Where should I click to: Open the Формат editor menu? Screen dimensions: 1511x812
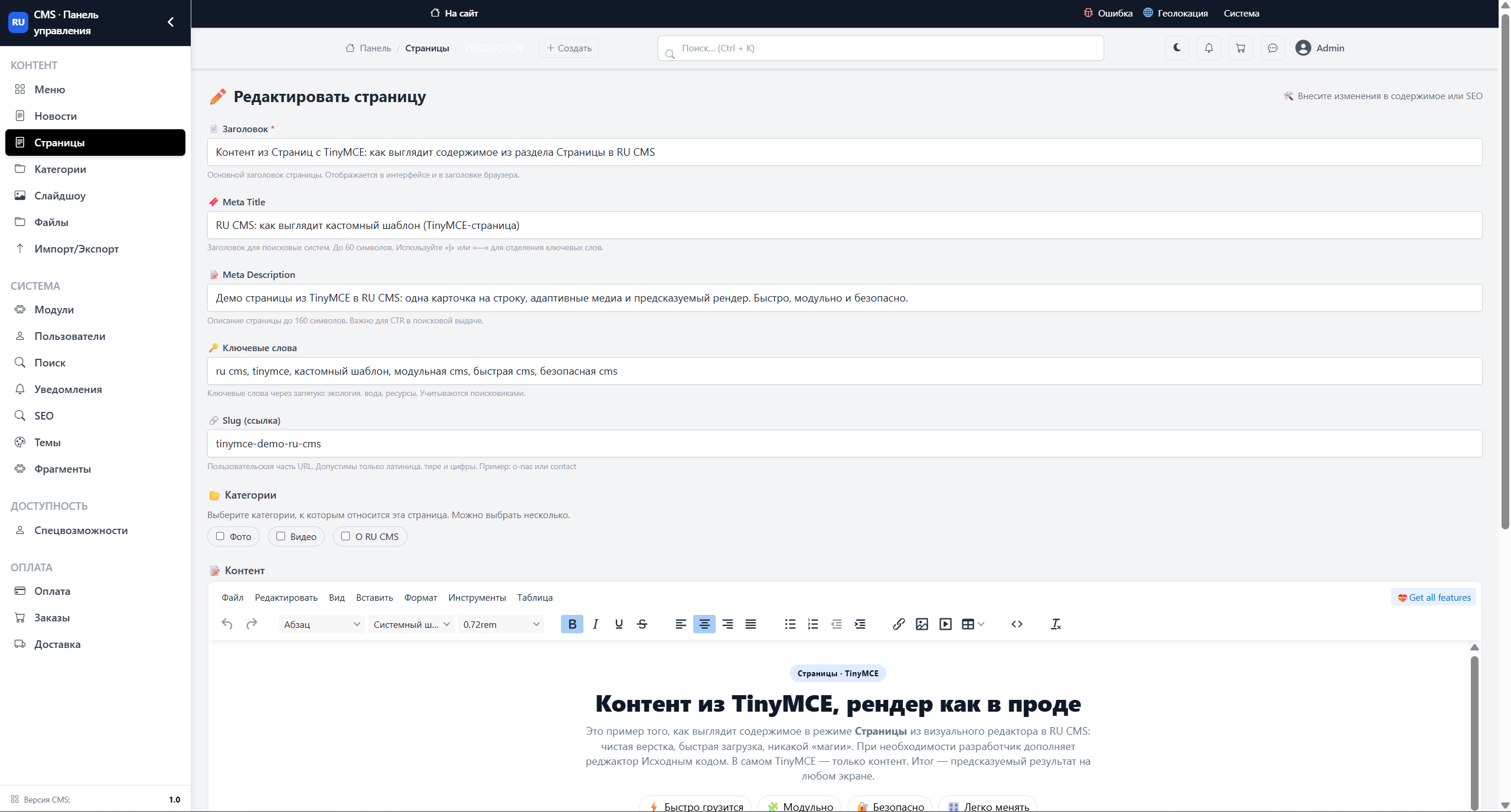(420, 598)
